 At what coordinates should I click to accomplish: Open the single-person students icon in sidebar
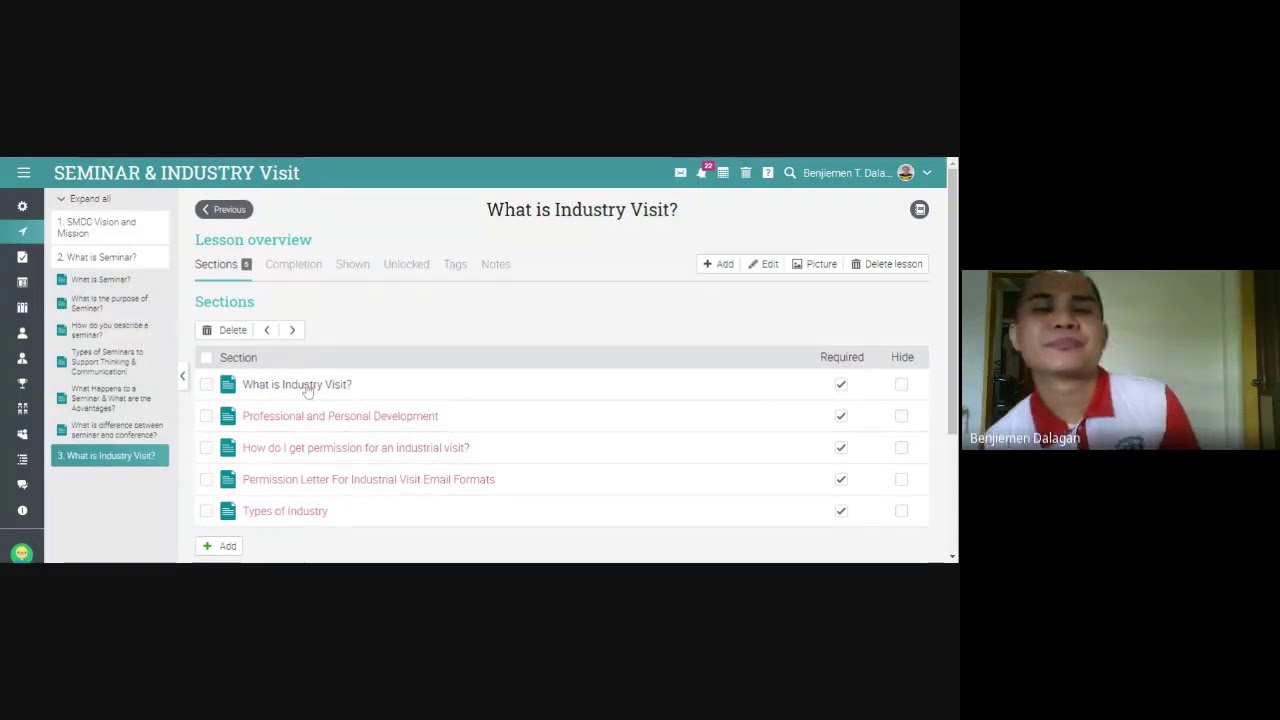pyautogui.click(x=22, y=333)
